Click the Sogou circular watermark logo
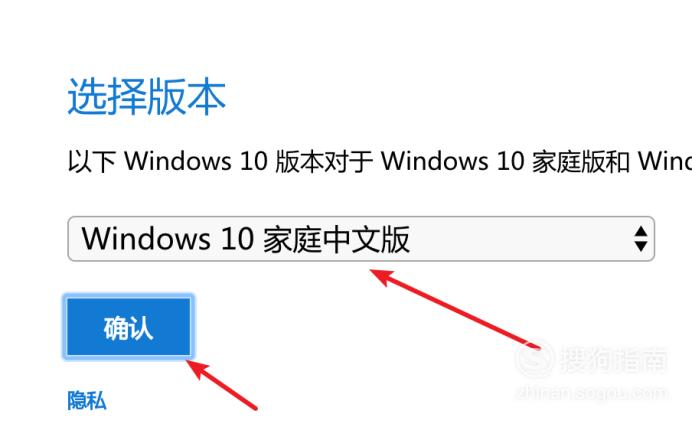Viewport: 692px width, 427px height. (535, 360)
